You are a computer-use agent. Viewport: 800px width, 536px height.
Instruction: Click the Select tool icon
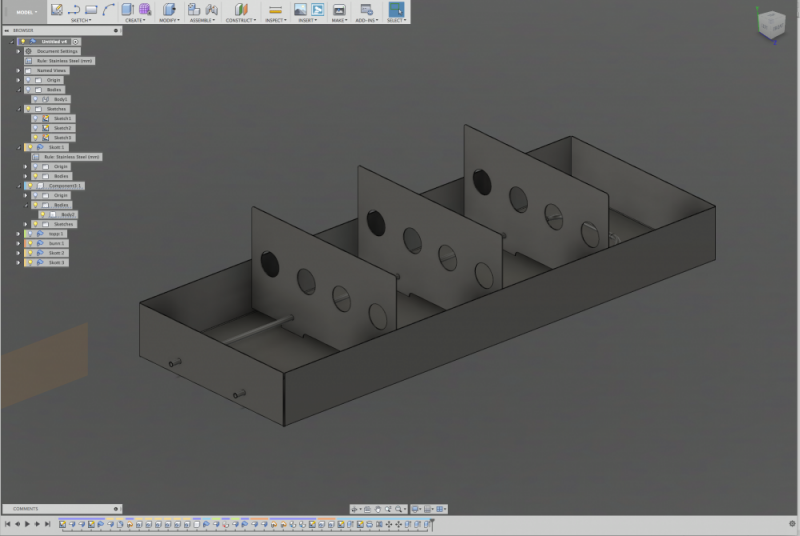click(x=396, y=9)
